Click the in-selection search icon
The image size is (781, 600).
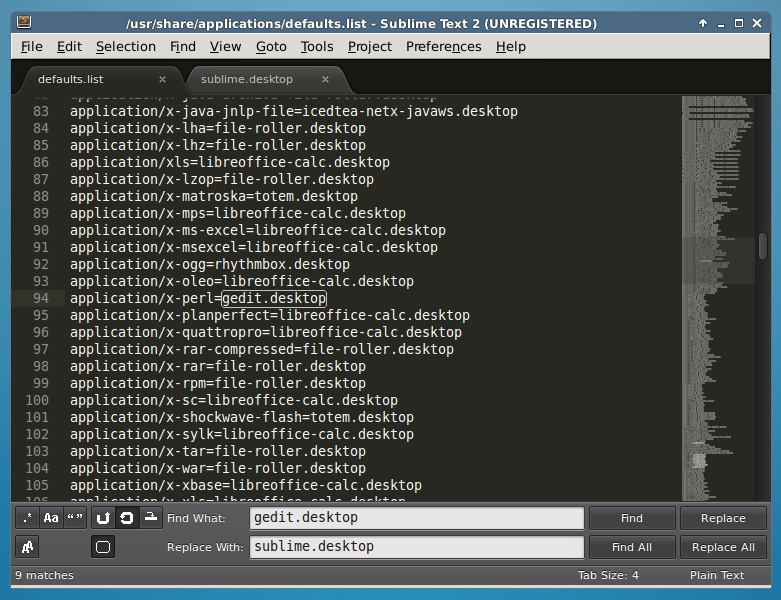point(151,518)
